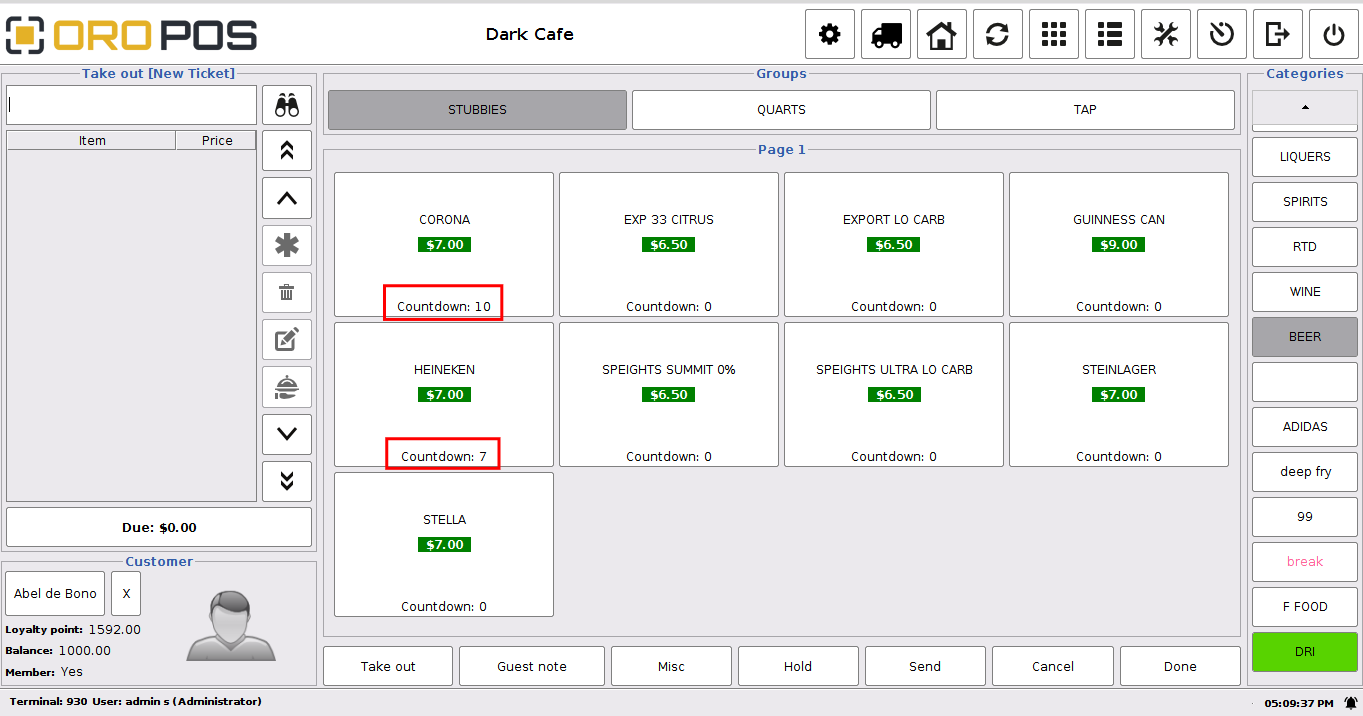Add GUINNESS CAN to ticket
1363x716 pixels.
click(1119, 244)
